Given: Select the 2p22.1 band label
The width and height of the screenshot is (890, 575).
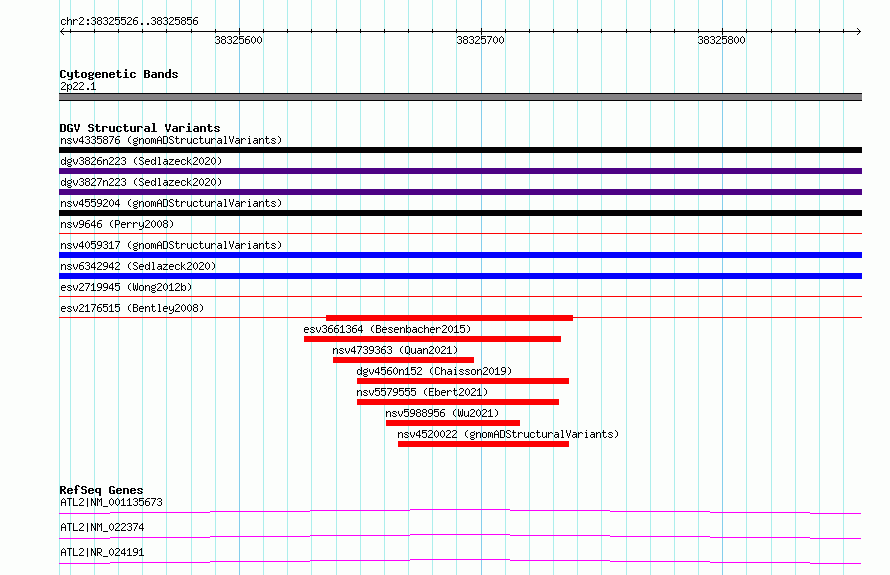Looking at the screenshot, I should pos(78,86).
